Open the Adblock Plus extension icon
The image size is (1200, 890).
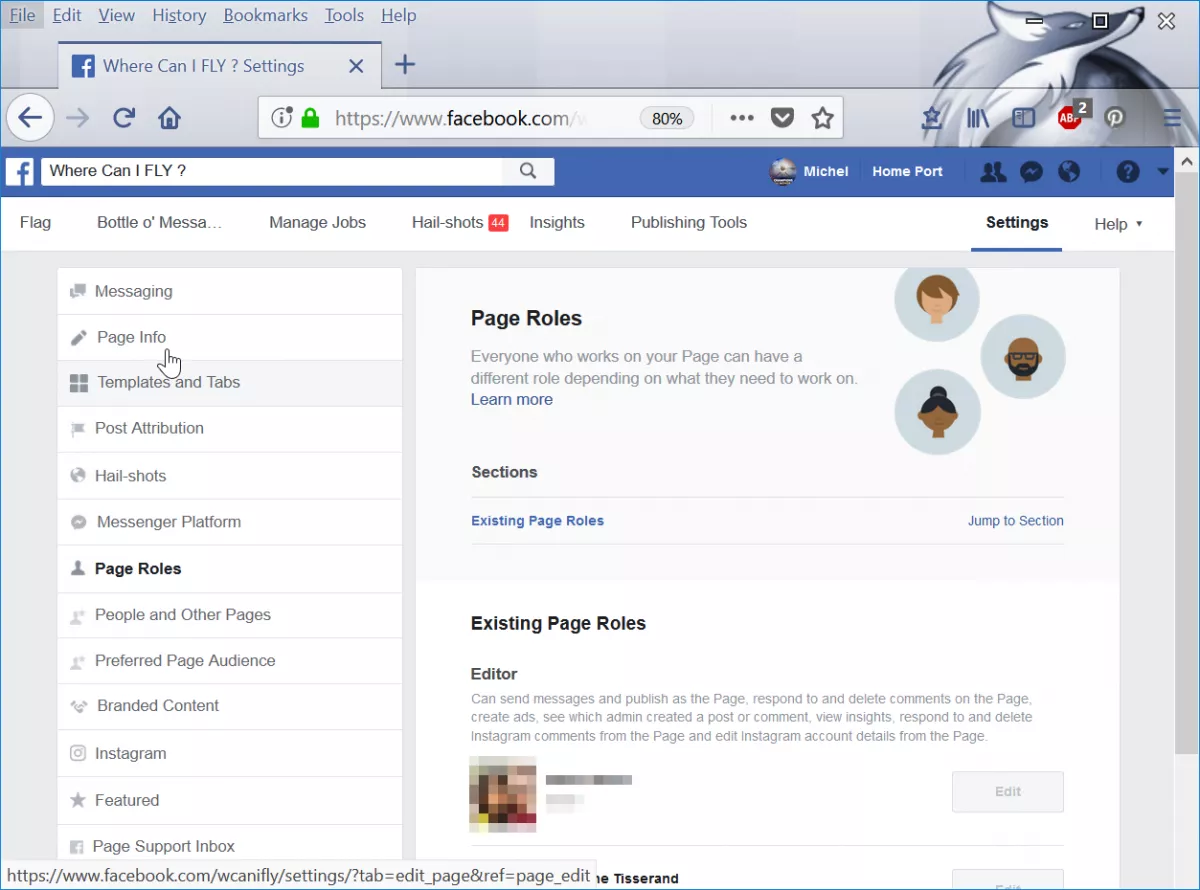click(1072, 116)
